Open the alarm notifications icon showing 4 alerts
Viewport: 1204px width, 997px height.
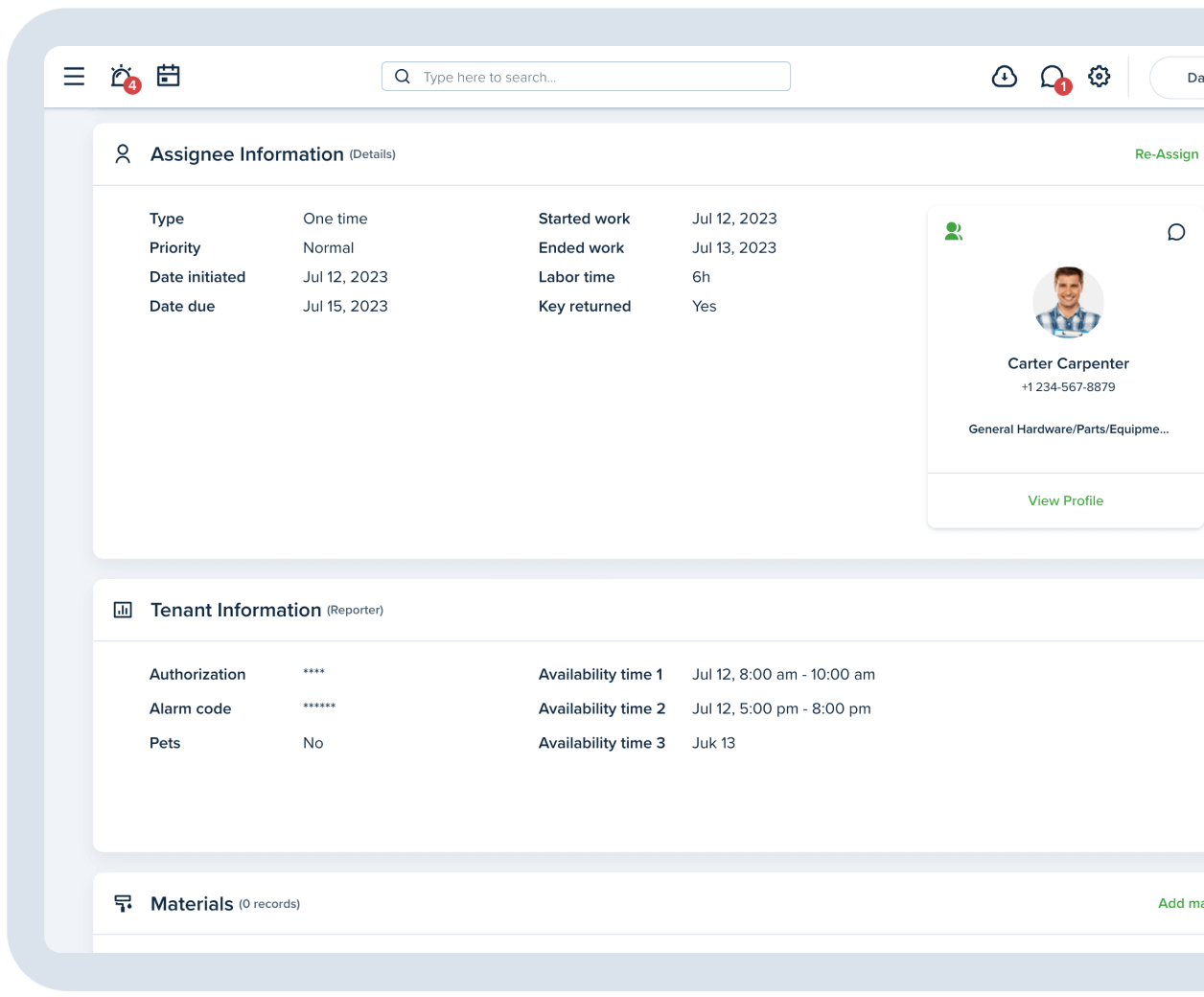pos(121,76)
